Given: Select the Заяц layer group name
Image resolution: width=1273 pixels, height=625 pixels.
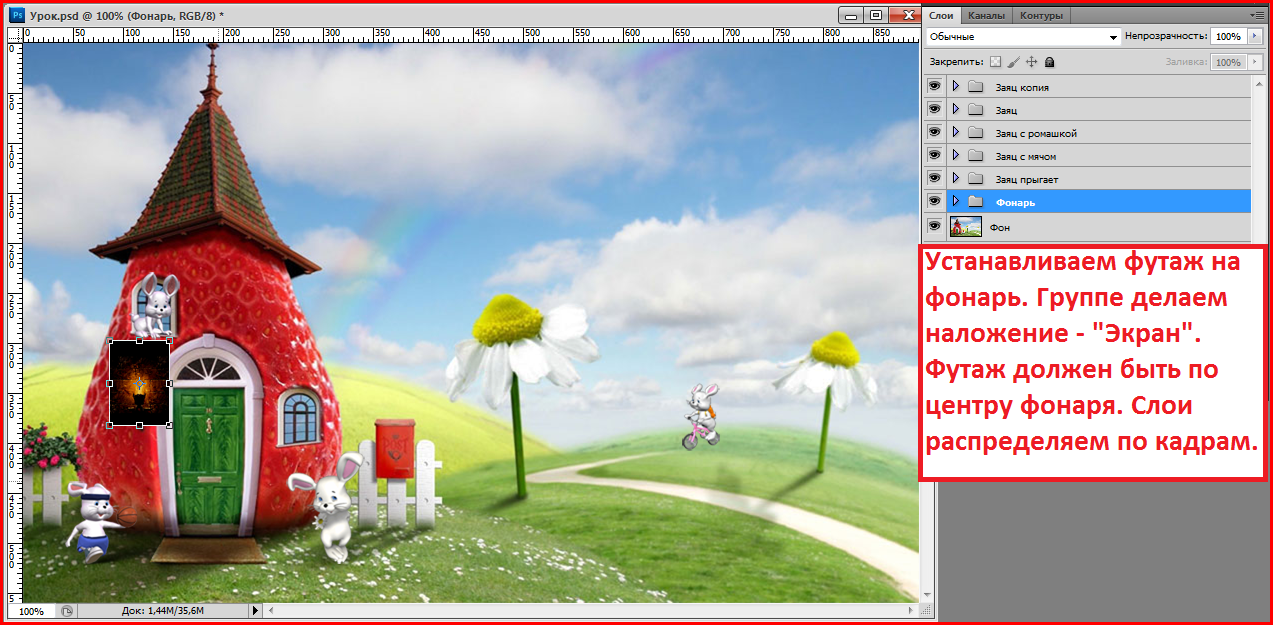Looking at the screenshot, I should coord(1006,110).
